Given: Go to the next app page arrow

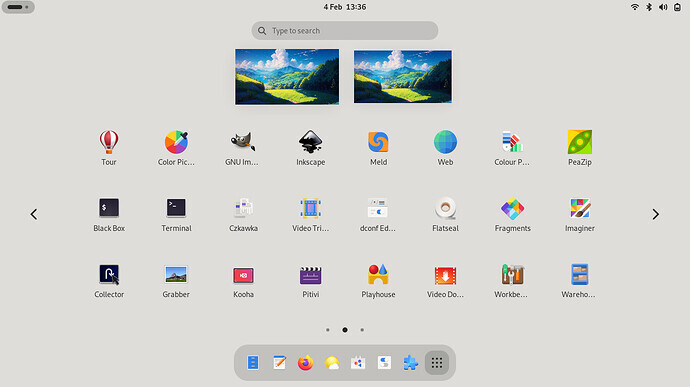Looking at the screenshot, I should click(655, 214).
